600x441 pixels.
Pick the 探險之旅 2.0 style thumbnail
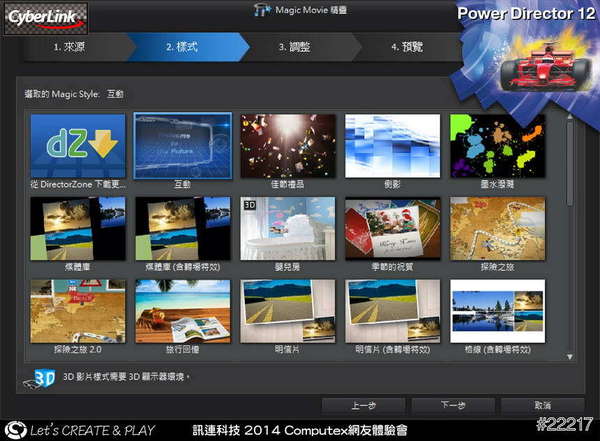coord(78,311)
